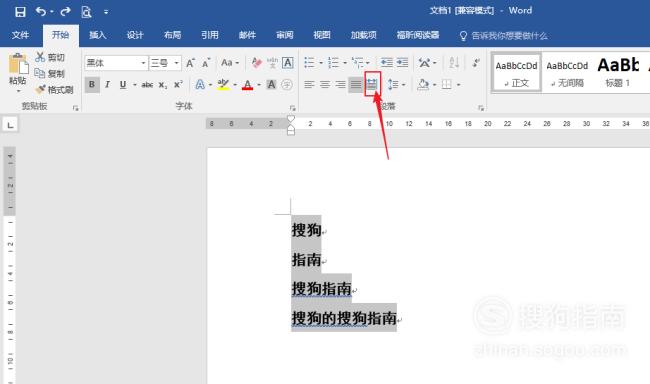This screenshot has width=650, height=384.
Task: Click the clear formatting eraser icon
Action: click(257, 63)
